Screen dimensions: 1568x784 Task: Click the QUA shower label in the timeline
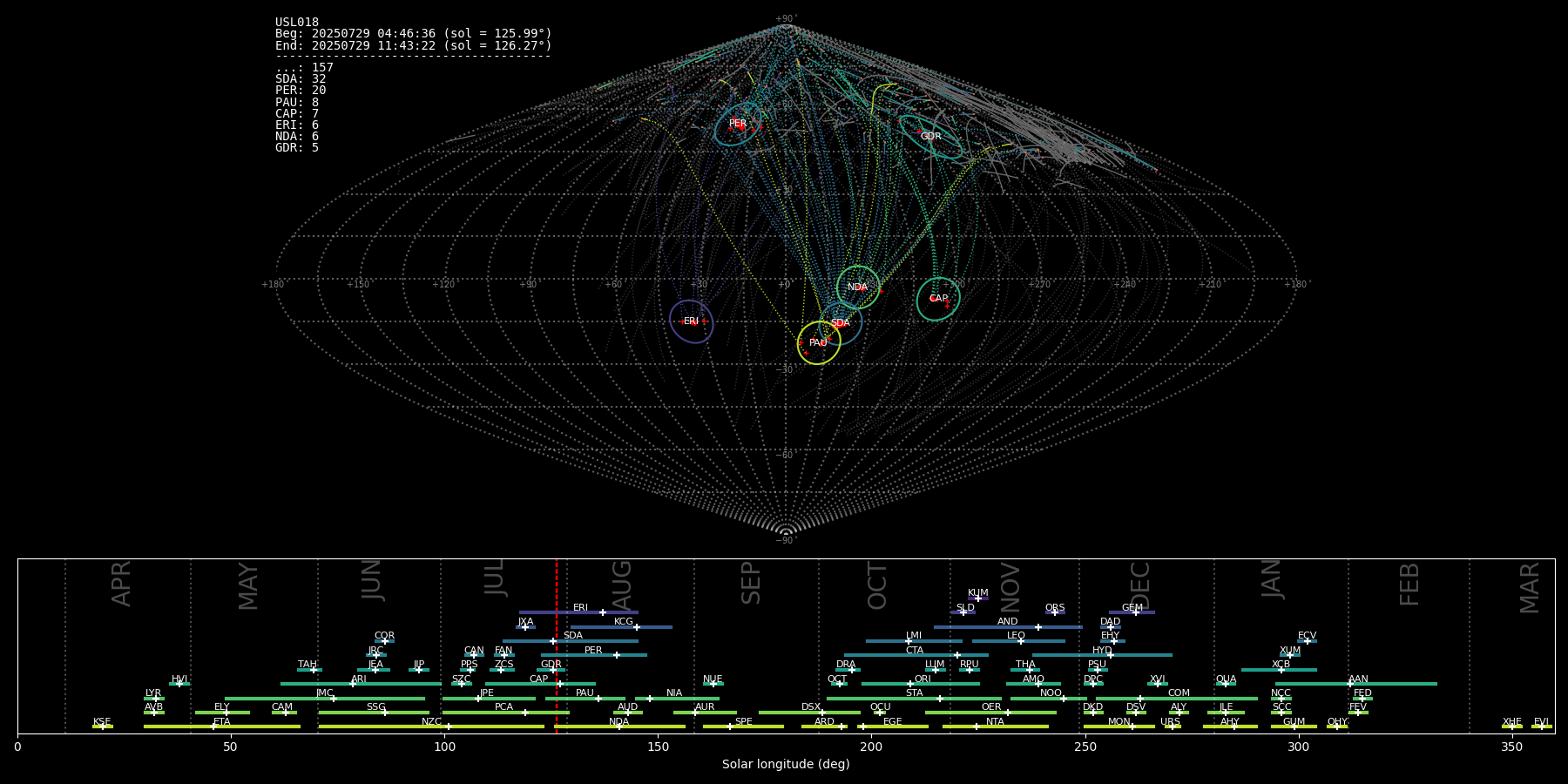[1227, 679]
